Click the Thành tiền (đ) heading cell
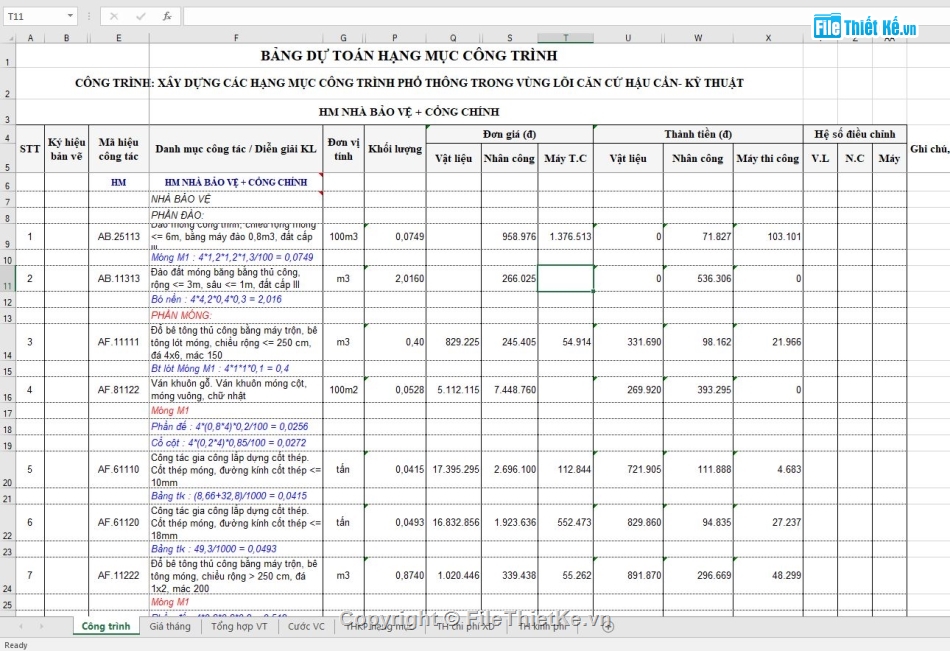Image resolution: width=950 pixels, height=651 pixels. [698, 134]
